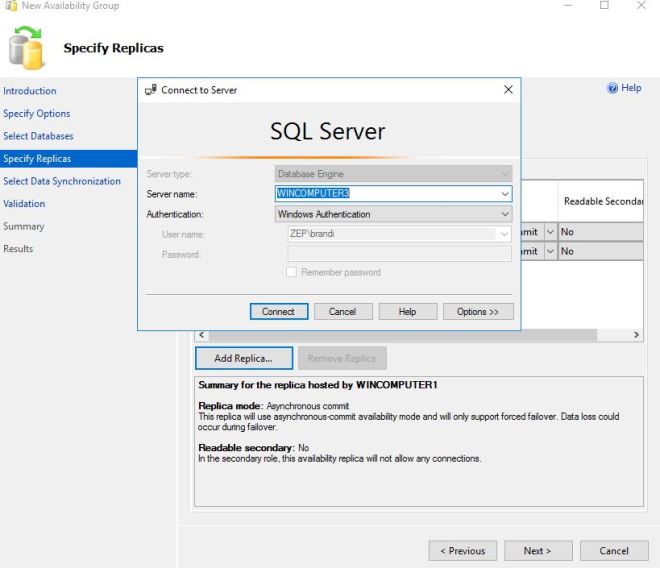
Task: Click the Connect to Server dialog title icon
Action: pyautogui.click(x=151, y=90)
